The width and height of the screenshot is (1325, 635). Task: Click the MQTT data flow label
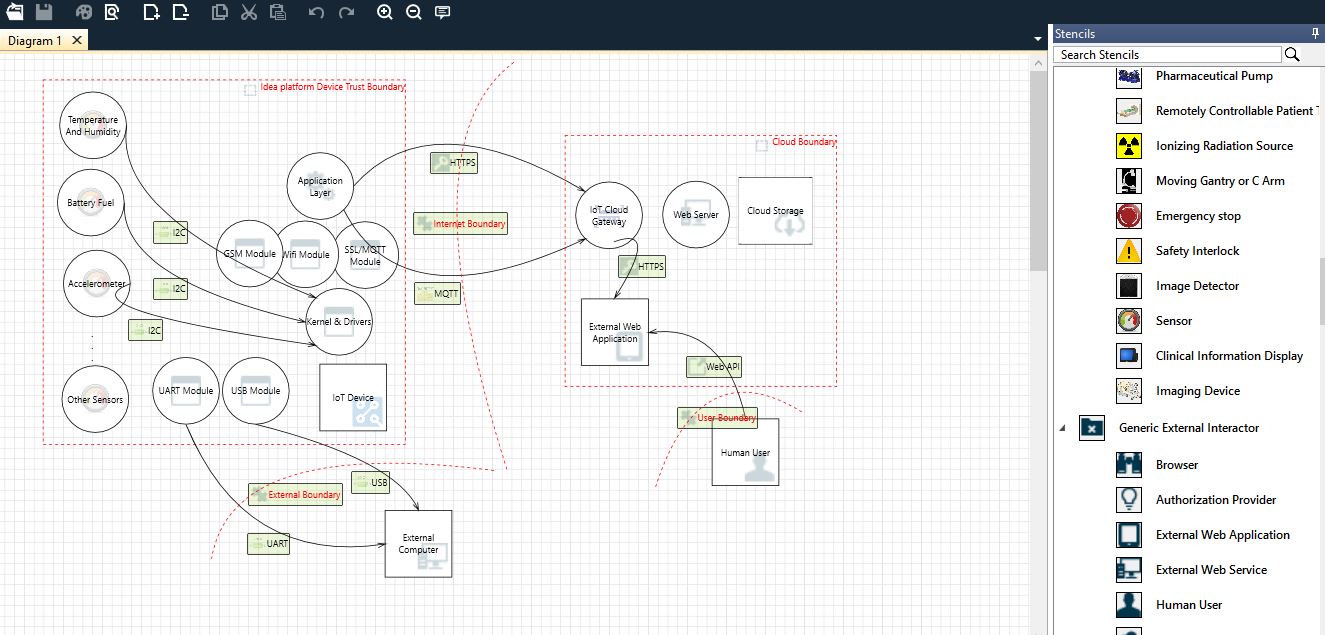(438, 294)
